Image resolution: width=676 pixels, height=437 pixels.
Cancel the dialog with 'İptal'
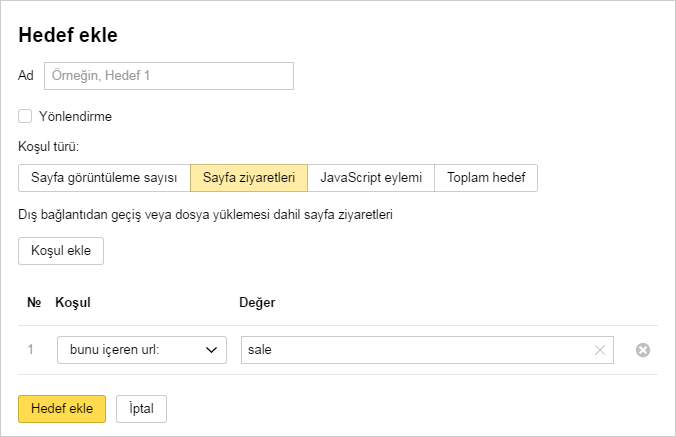click(x=141, y=408)
